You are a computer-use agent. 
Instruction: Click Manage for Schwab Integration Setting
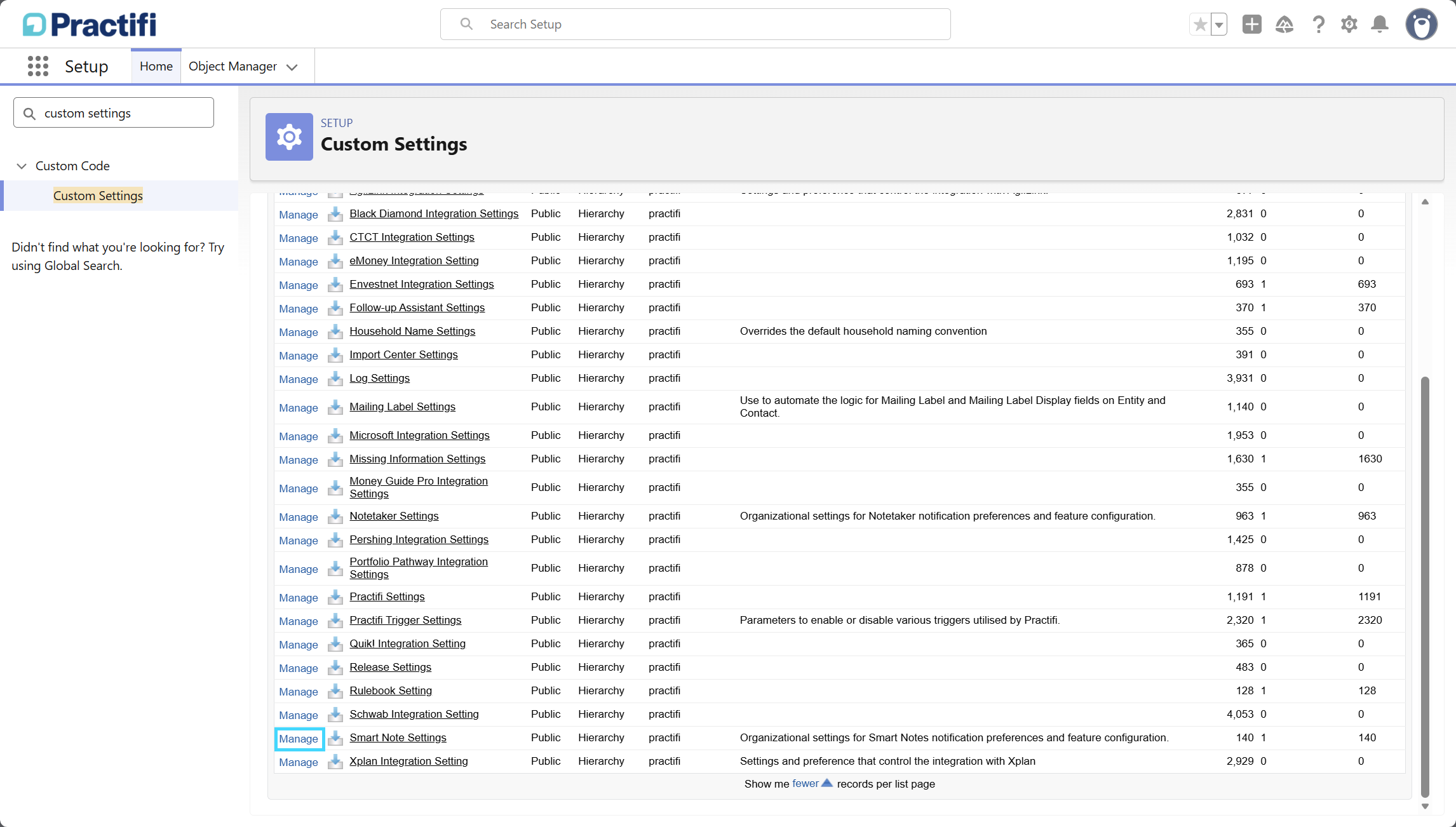pyautogui.click(x=299, y=715)
